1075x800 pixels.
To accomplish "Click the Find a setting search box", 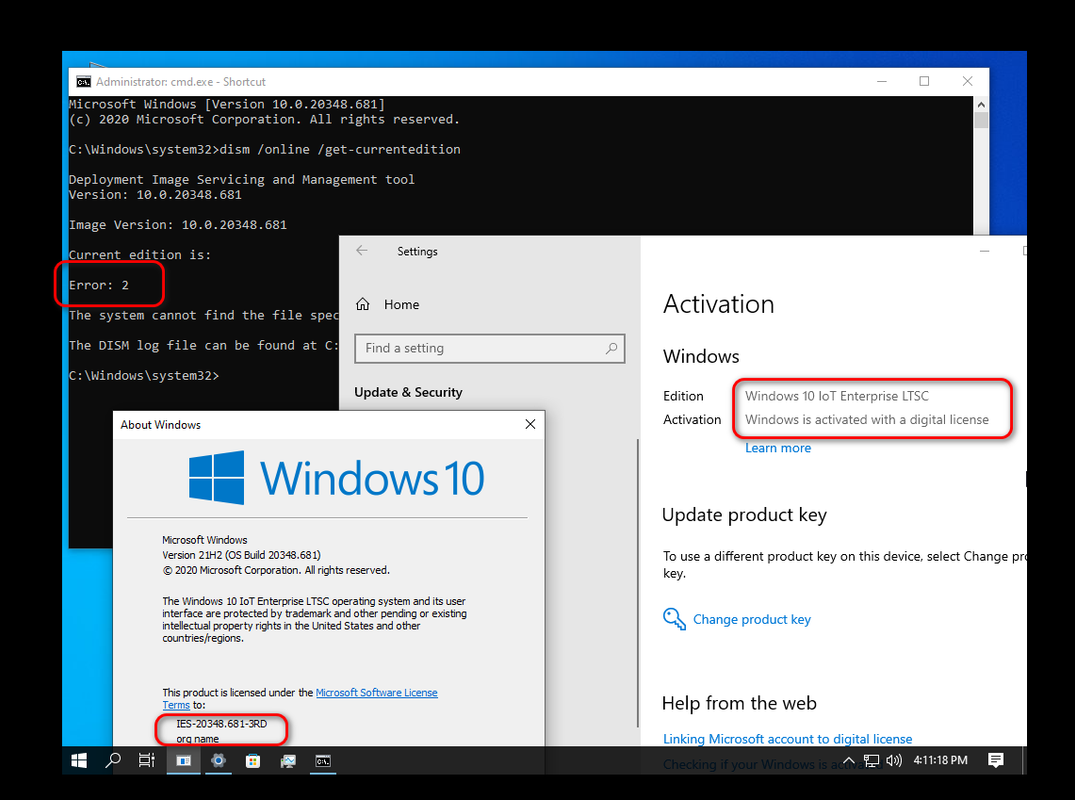I will coord(490,348).
